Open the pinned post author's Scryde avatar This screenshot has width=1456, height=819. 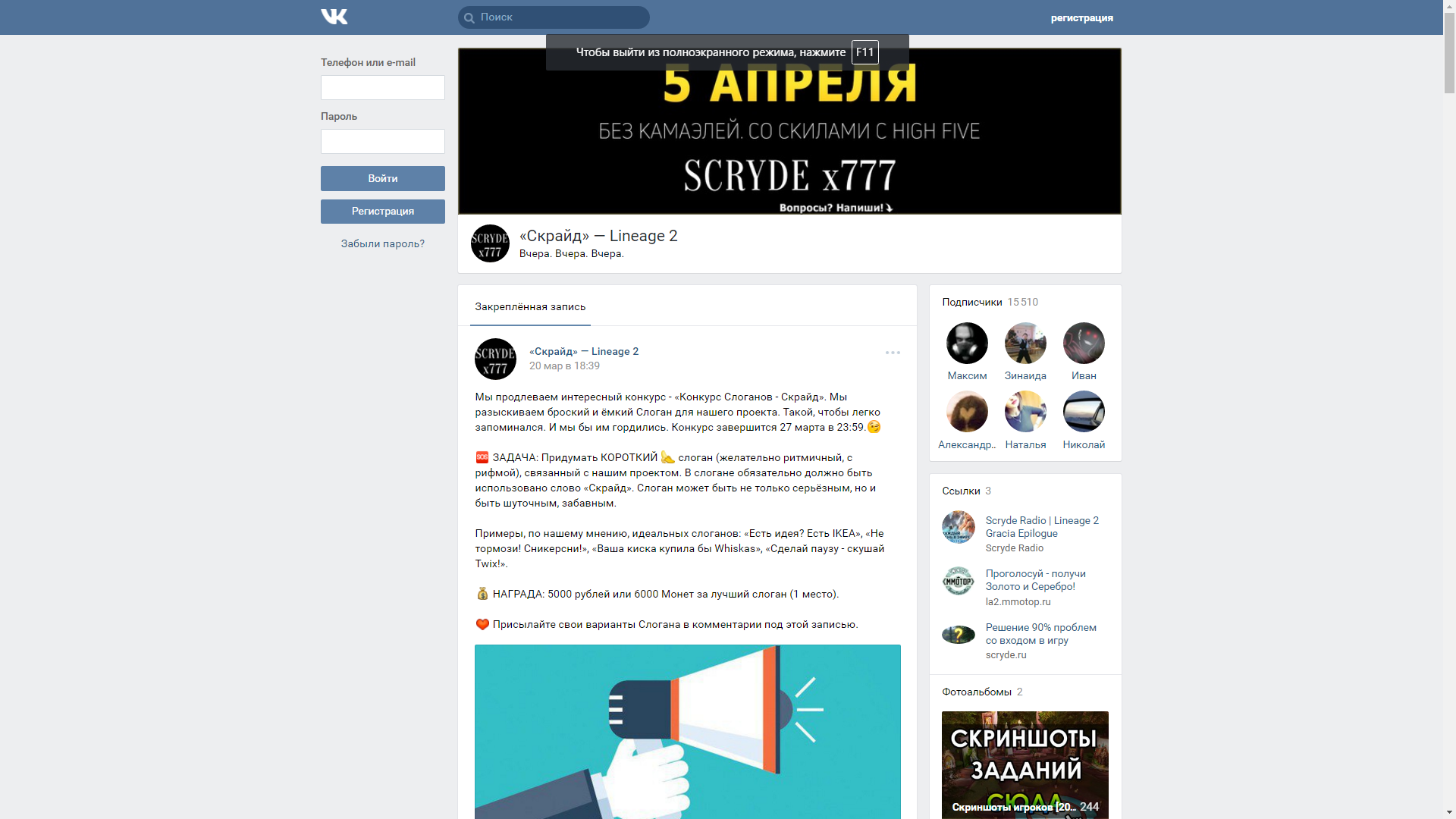pyautogui.click(x=495, y=359)
